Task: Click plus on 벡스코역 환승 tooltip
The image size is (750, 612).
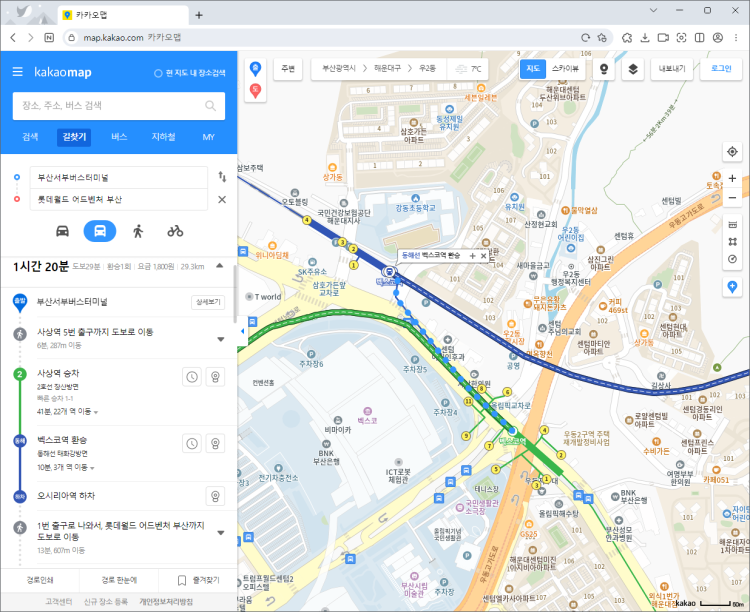Action: 473,256
